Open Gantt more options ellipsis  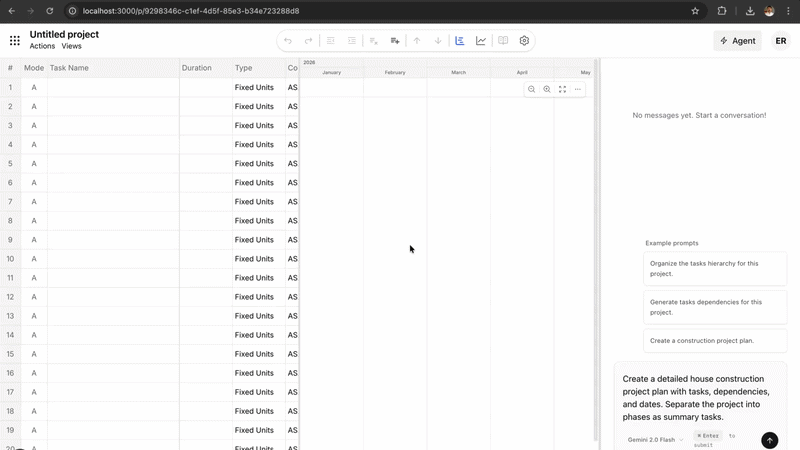pos(578,89)
